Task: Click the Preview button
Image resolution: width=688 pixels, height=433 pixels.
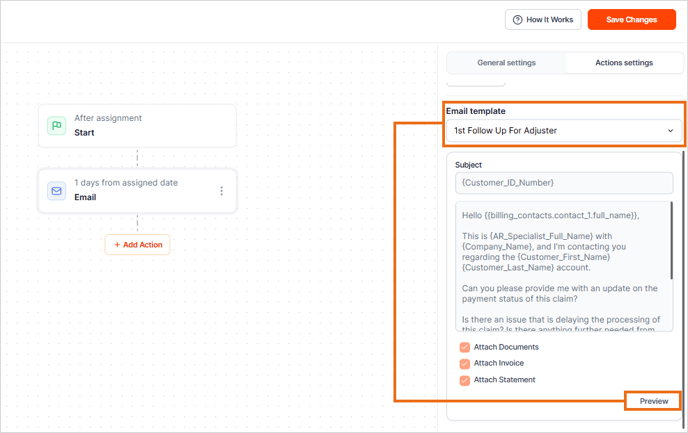Action: pyautogui.click(x=654, y=401)
